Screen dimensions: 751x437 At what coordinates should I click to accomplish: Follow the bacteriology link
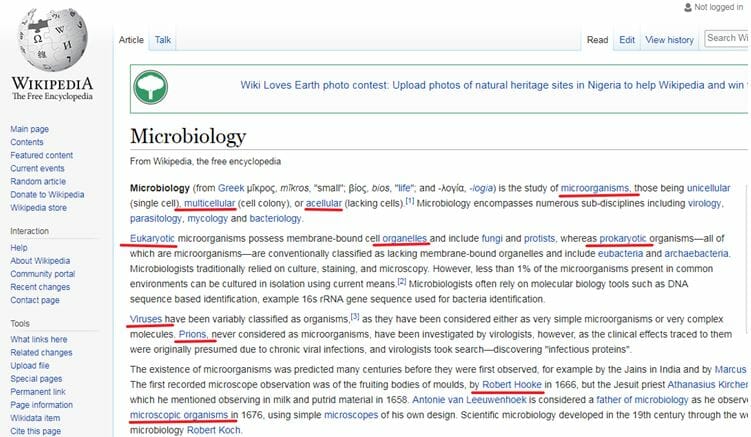point(275,218)
